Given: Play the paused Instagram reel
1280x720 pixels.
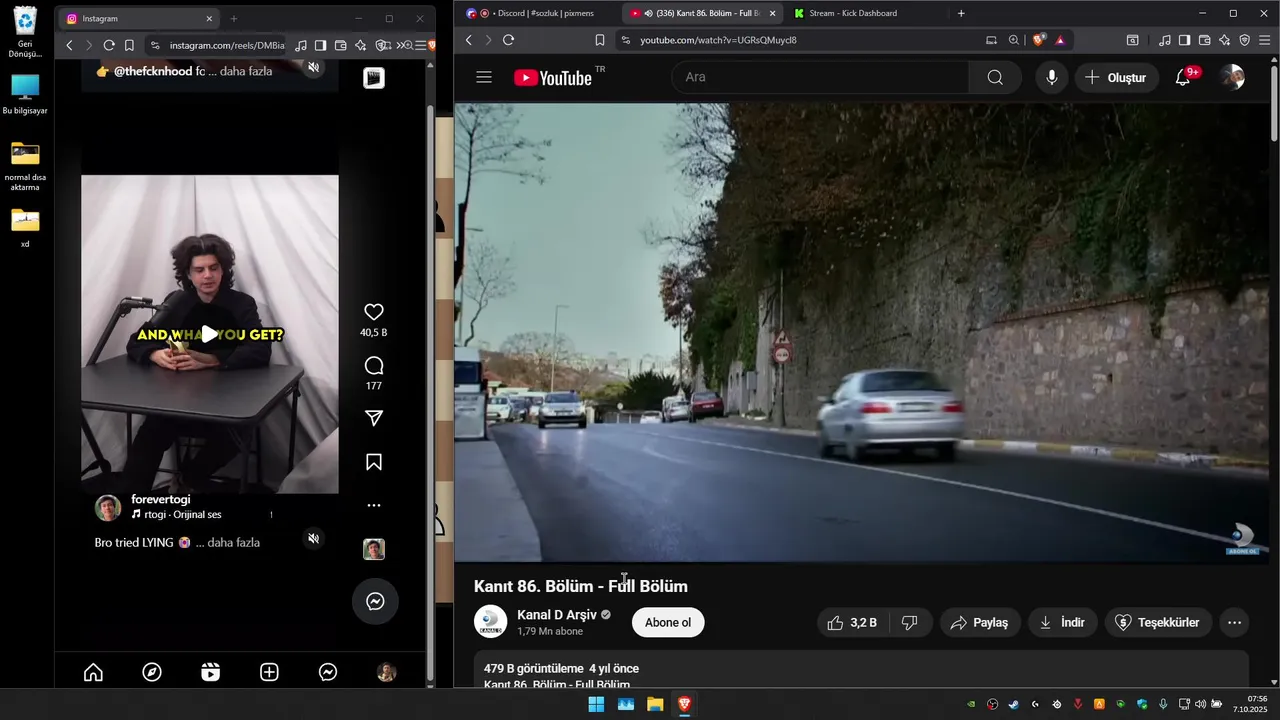Looking at the screenshot, I should coord(209,334).
